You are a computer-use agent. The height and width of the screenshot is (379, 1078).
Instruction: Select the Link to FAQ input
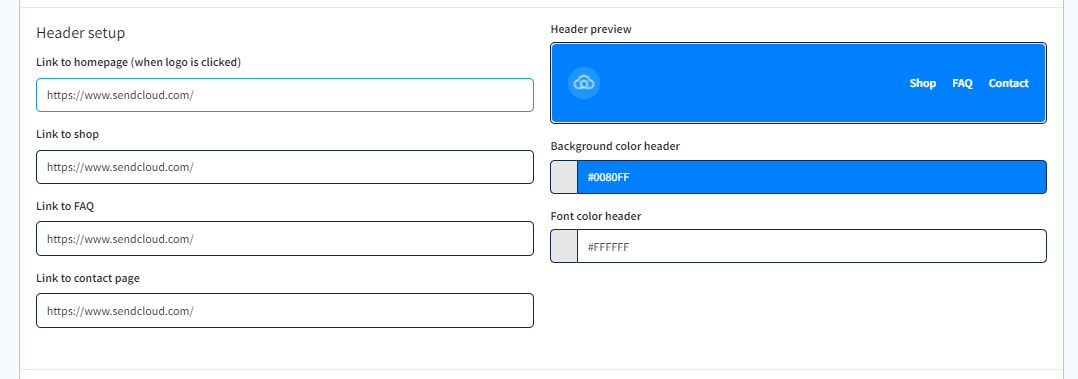coord(285,239)
